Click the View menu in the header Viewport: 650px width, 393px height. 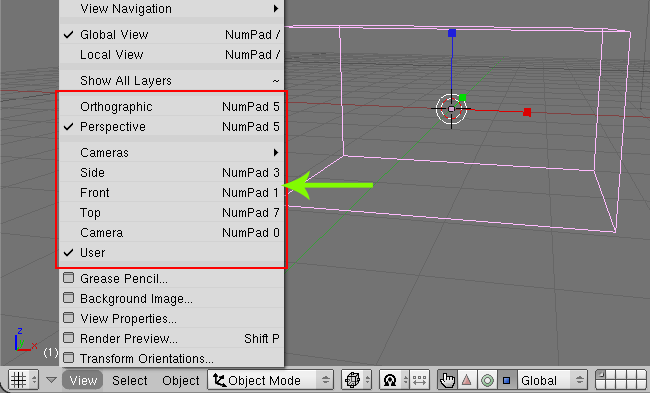click(83, 380)
